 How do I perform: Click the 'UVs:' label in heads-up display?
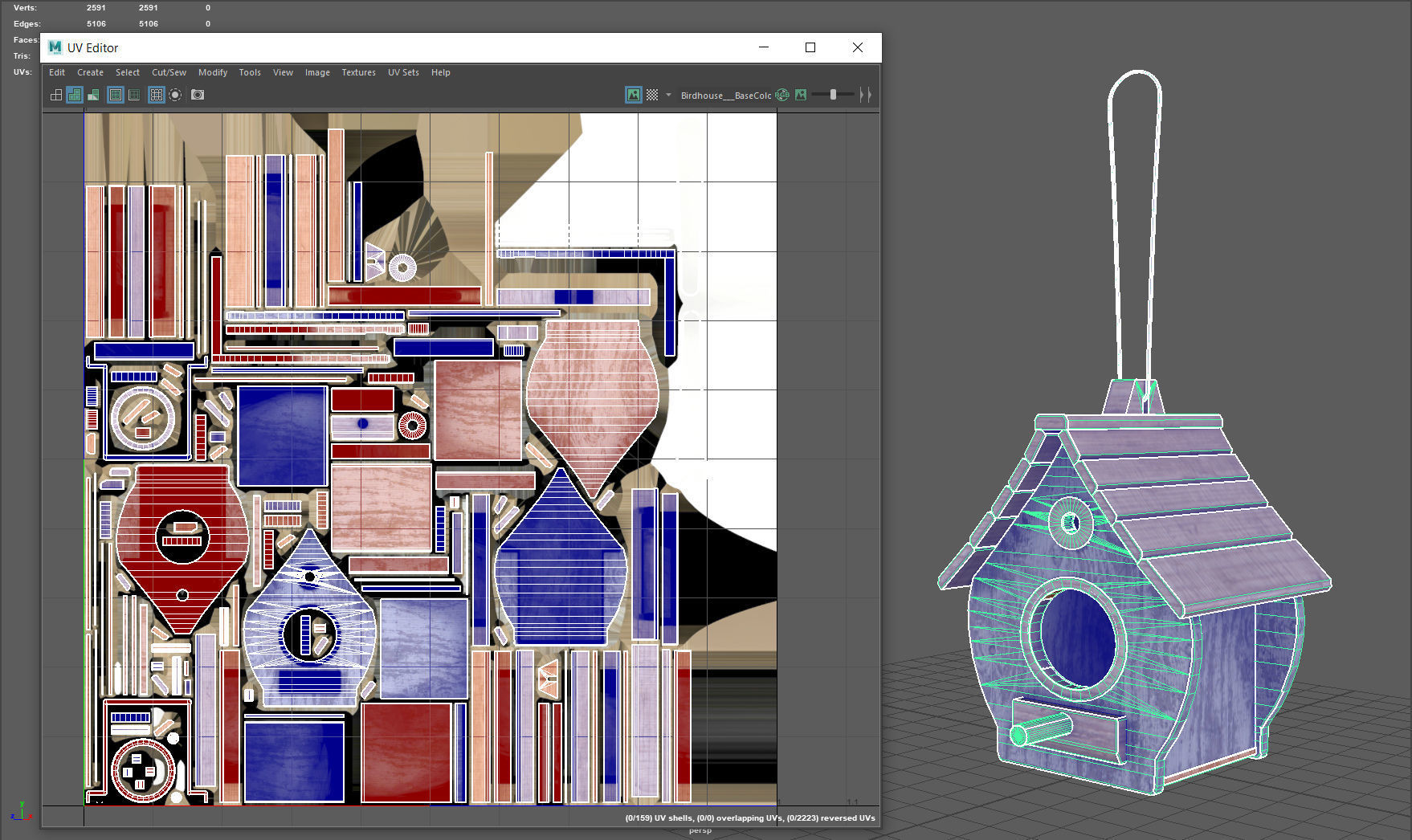pos(22,72)
